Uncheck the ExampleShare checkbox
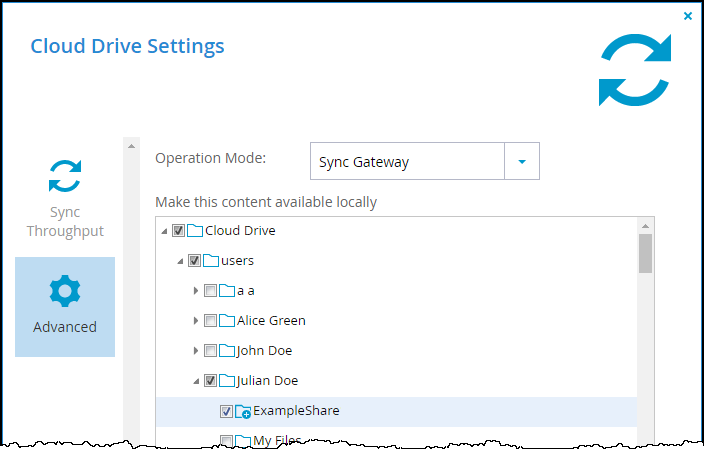 click(226, 411)
